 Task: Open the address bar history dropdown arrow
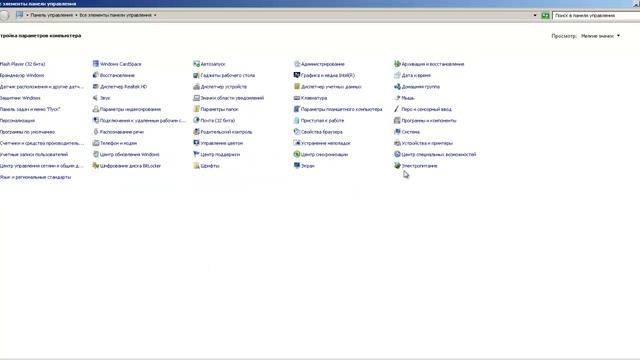coord(535,16)
